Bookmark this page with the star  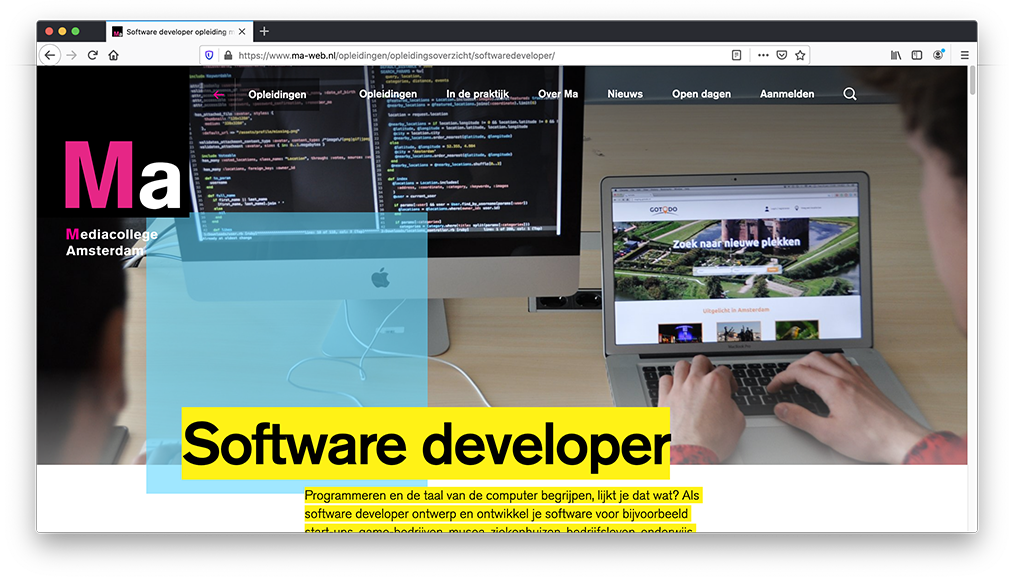(800, 55)
